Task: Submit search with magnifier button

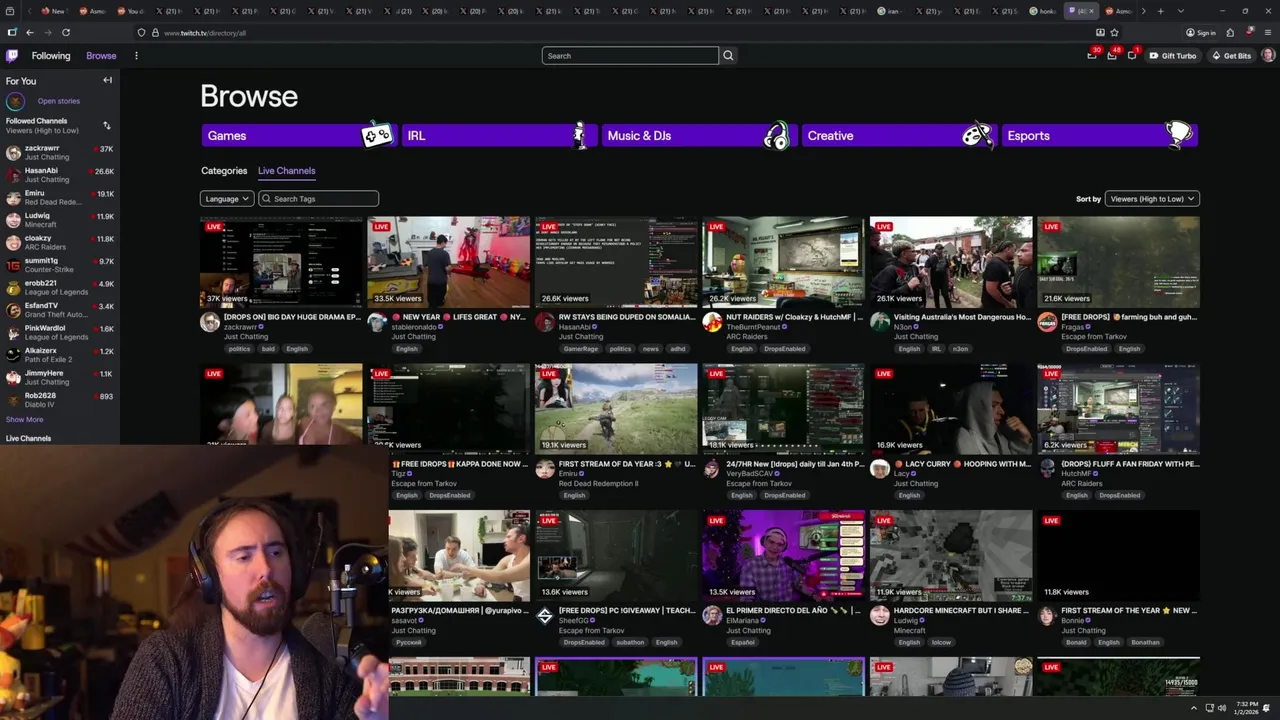Action: 728,56
